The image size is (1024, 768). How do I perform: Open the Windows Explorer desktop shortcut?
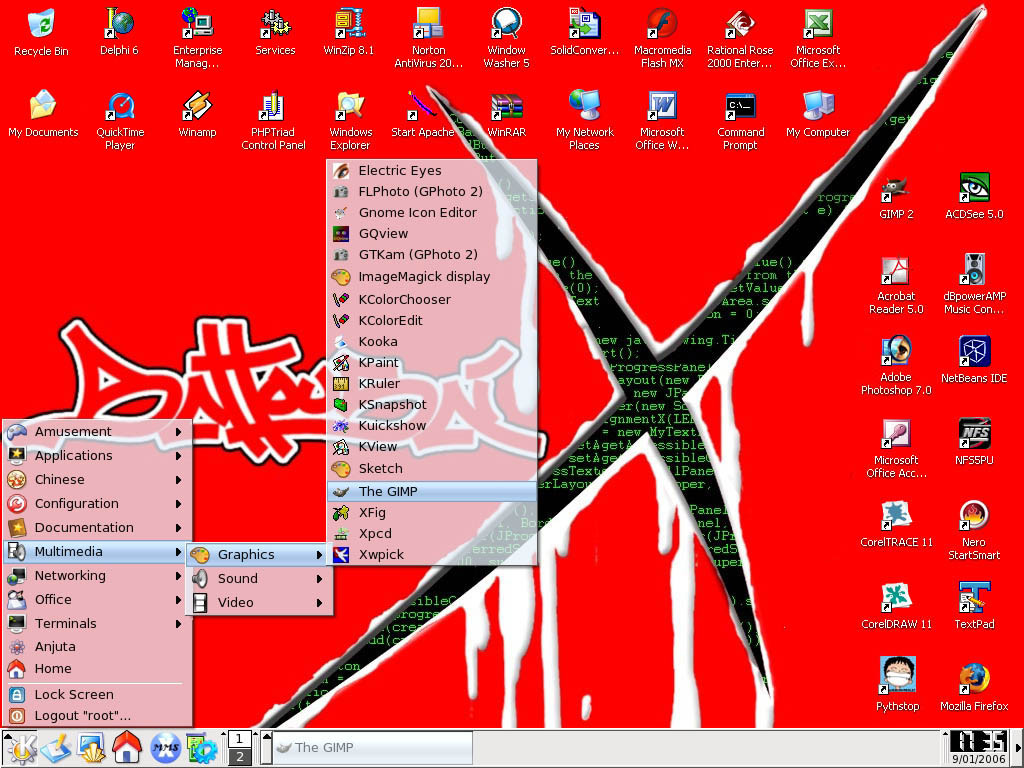coord(350,121)
